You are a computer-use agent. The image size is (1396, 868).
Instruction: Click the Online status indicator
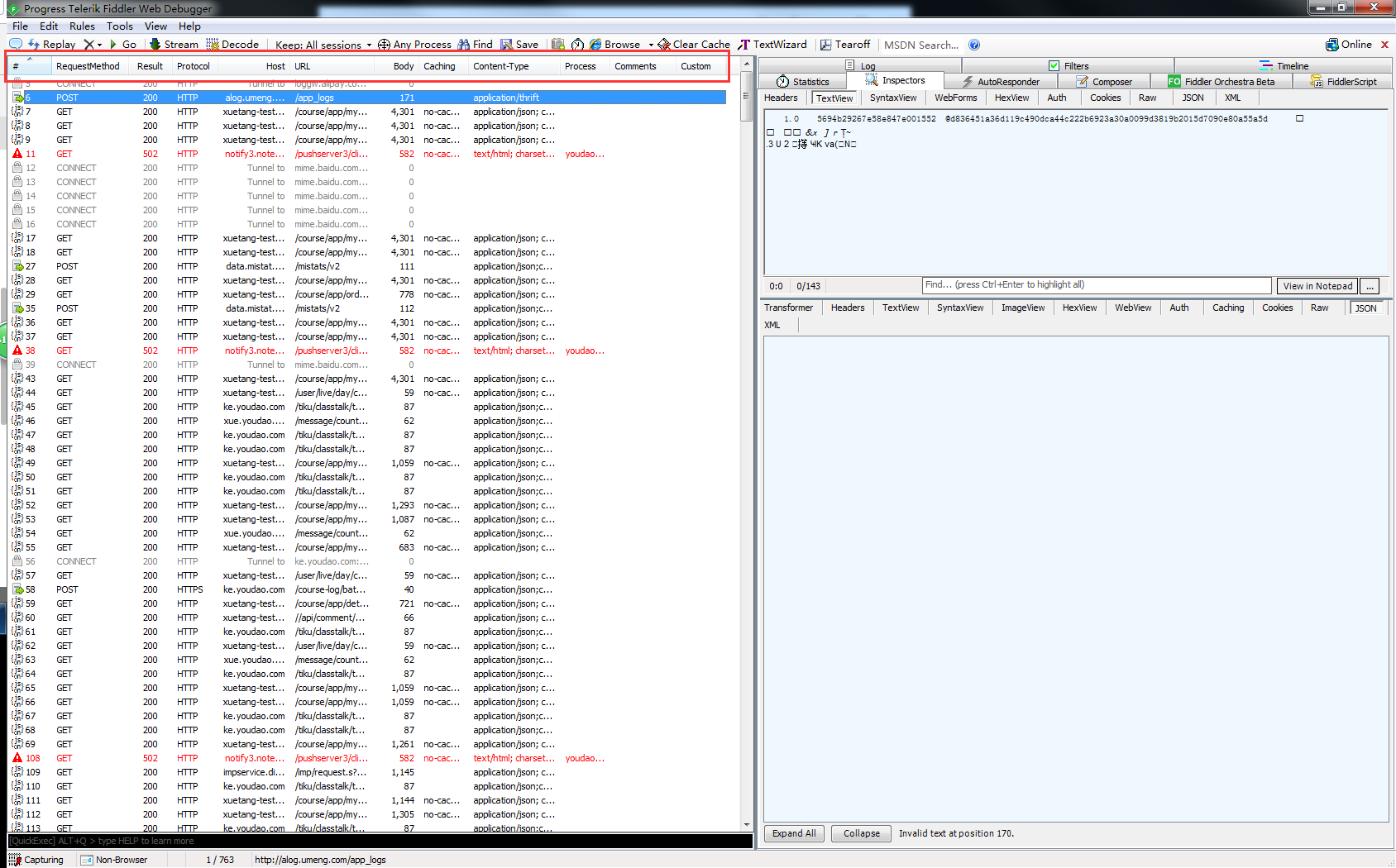point(1349,45)
